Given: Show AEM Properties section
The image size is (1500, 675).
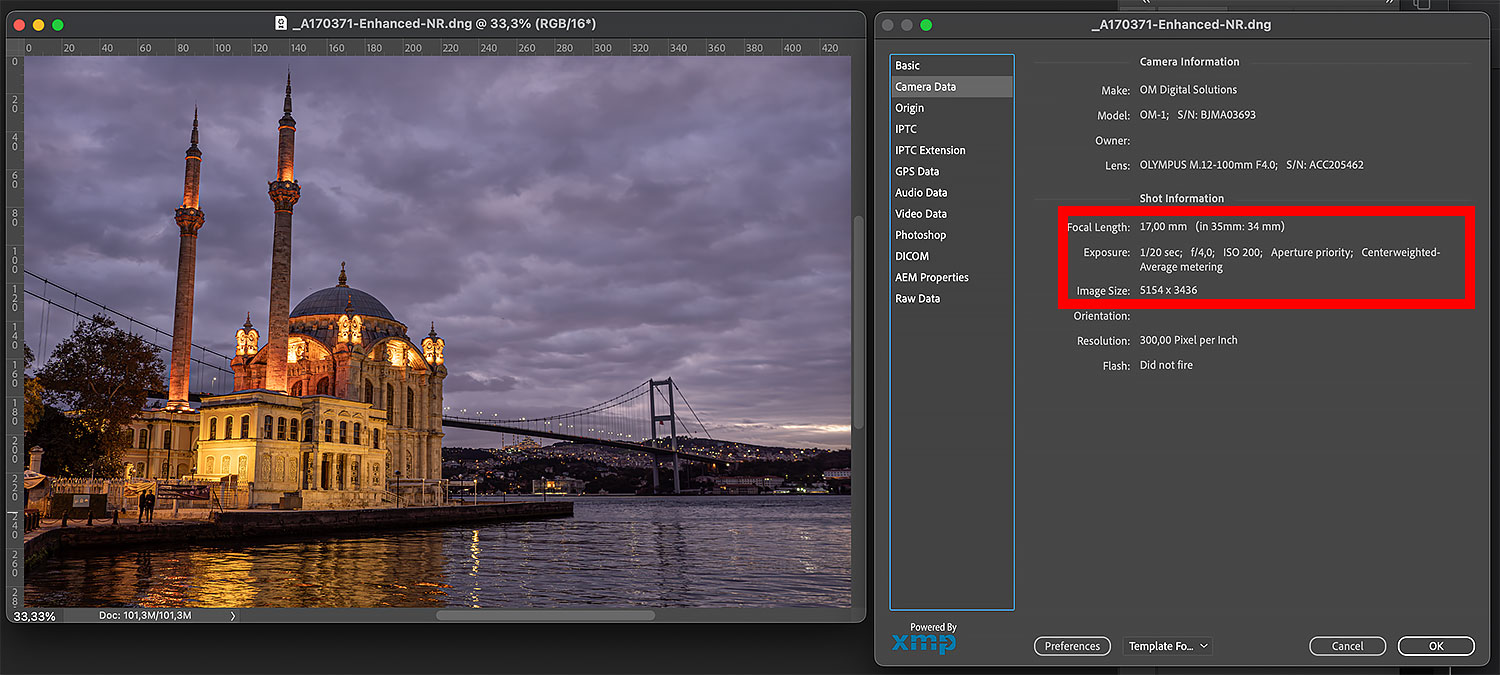Looking at the screenshot, I should click(932, 277).
